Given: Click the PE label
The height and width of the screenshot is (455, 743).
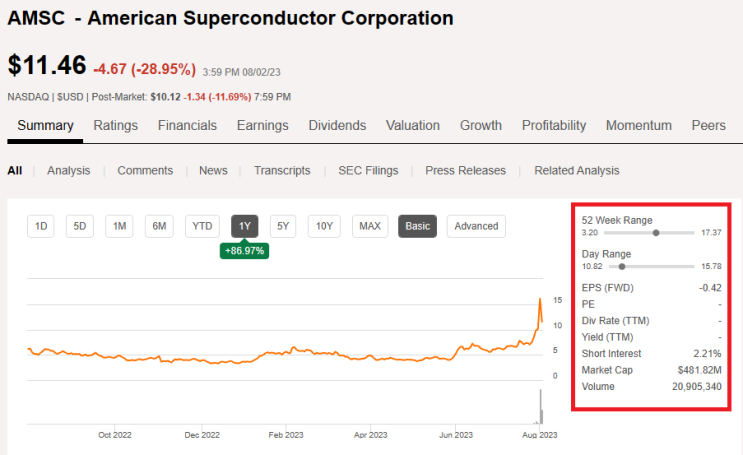Looking at the screenshot, I should (588, 304).
